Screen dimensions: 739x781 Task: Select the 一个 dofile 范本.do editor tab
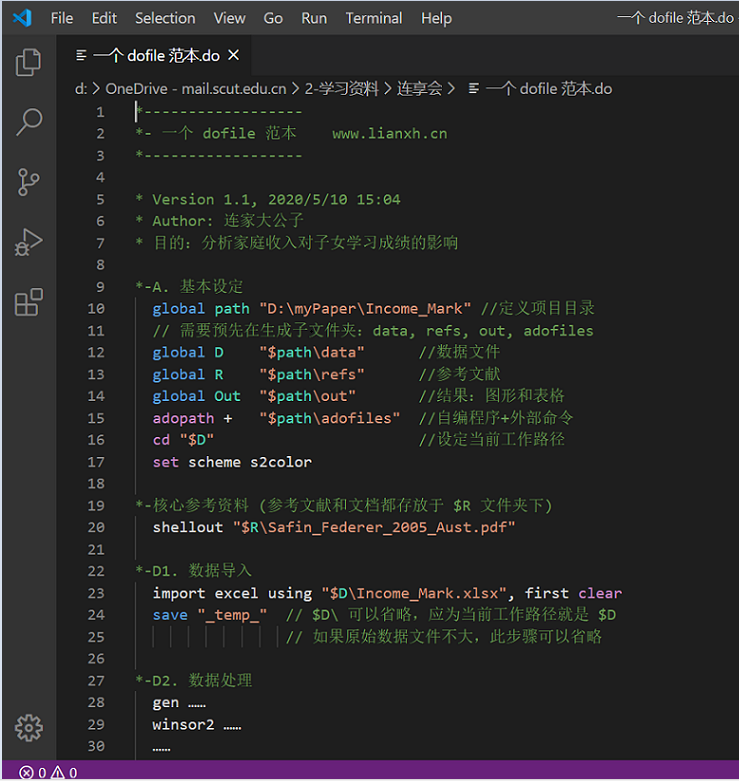click(156, 55)
